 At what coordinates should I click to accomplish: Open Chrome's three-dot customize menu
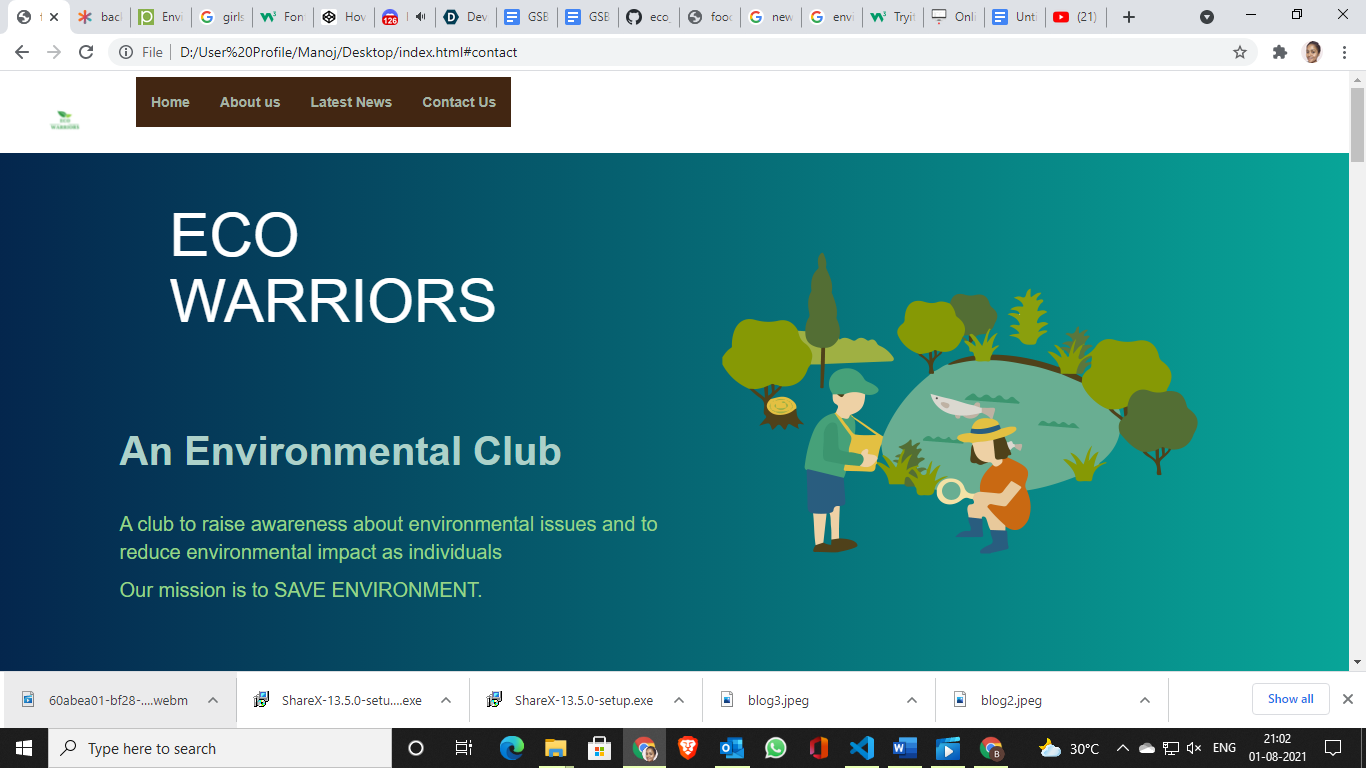[1344, 52]
